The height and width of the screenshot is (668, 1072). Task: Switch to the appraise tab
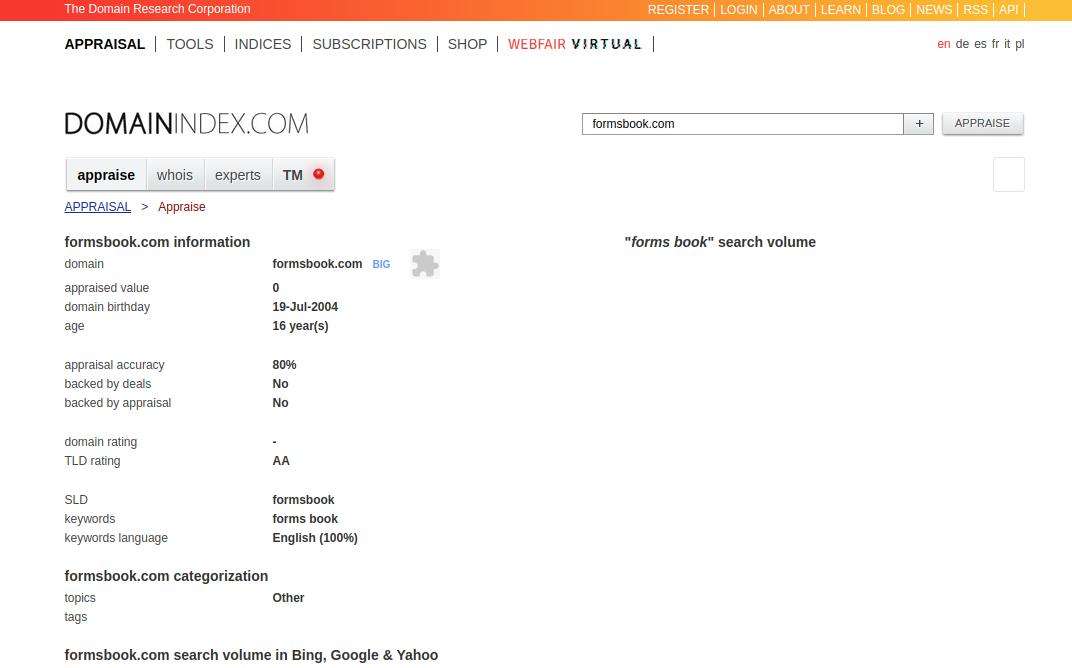click(106, 175)
